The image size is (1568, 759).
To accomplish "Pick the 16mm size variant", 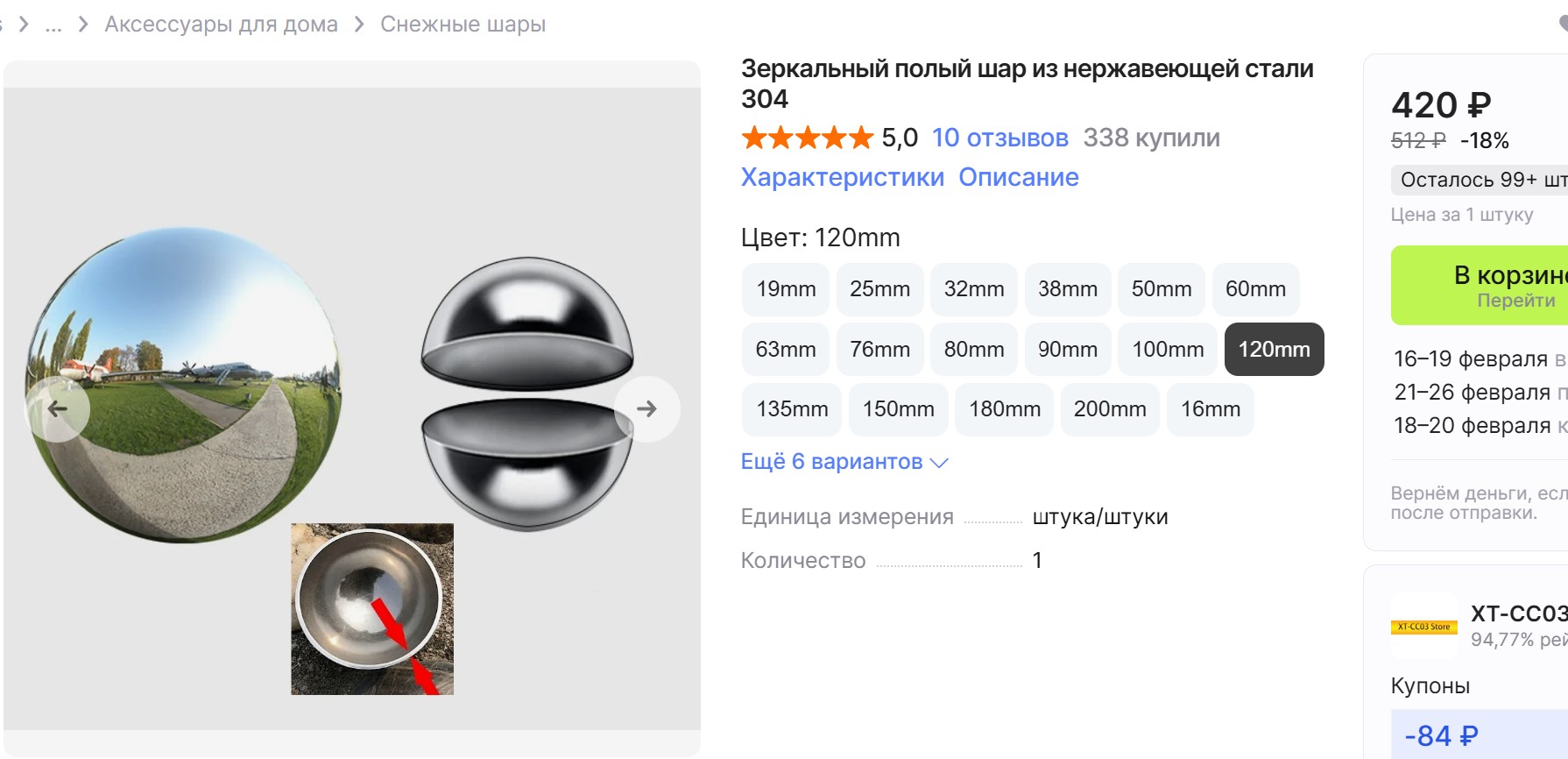I will (1210, 409).
